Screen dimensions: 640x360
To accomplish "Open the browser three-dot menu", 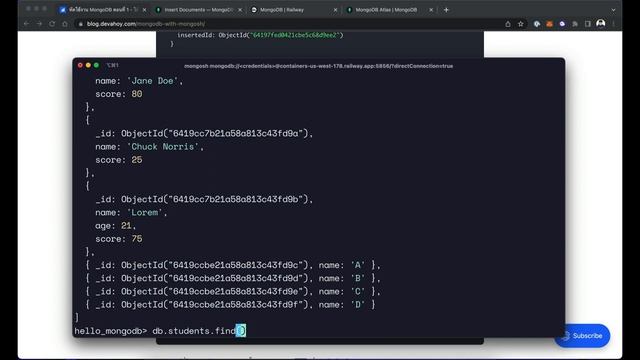I will point(613,24).
